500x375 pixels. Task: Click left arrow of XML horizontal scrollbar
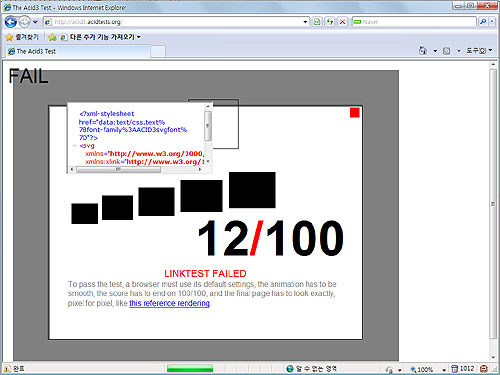click(x=72, y=169)
